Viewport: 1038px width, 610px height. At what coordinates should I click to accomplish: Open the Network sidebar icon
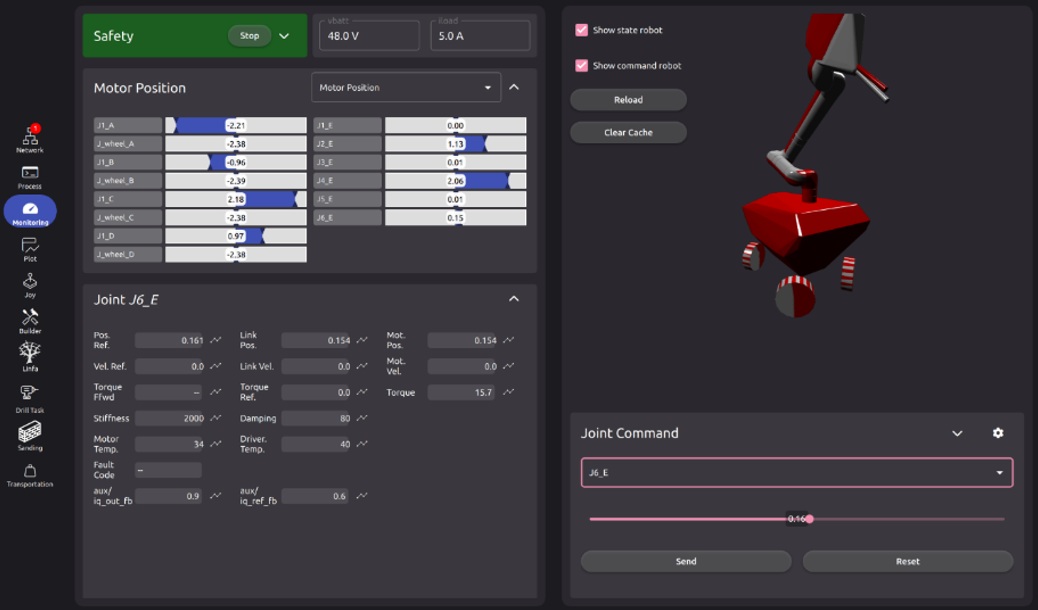[30, 138]
